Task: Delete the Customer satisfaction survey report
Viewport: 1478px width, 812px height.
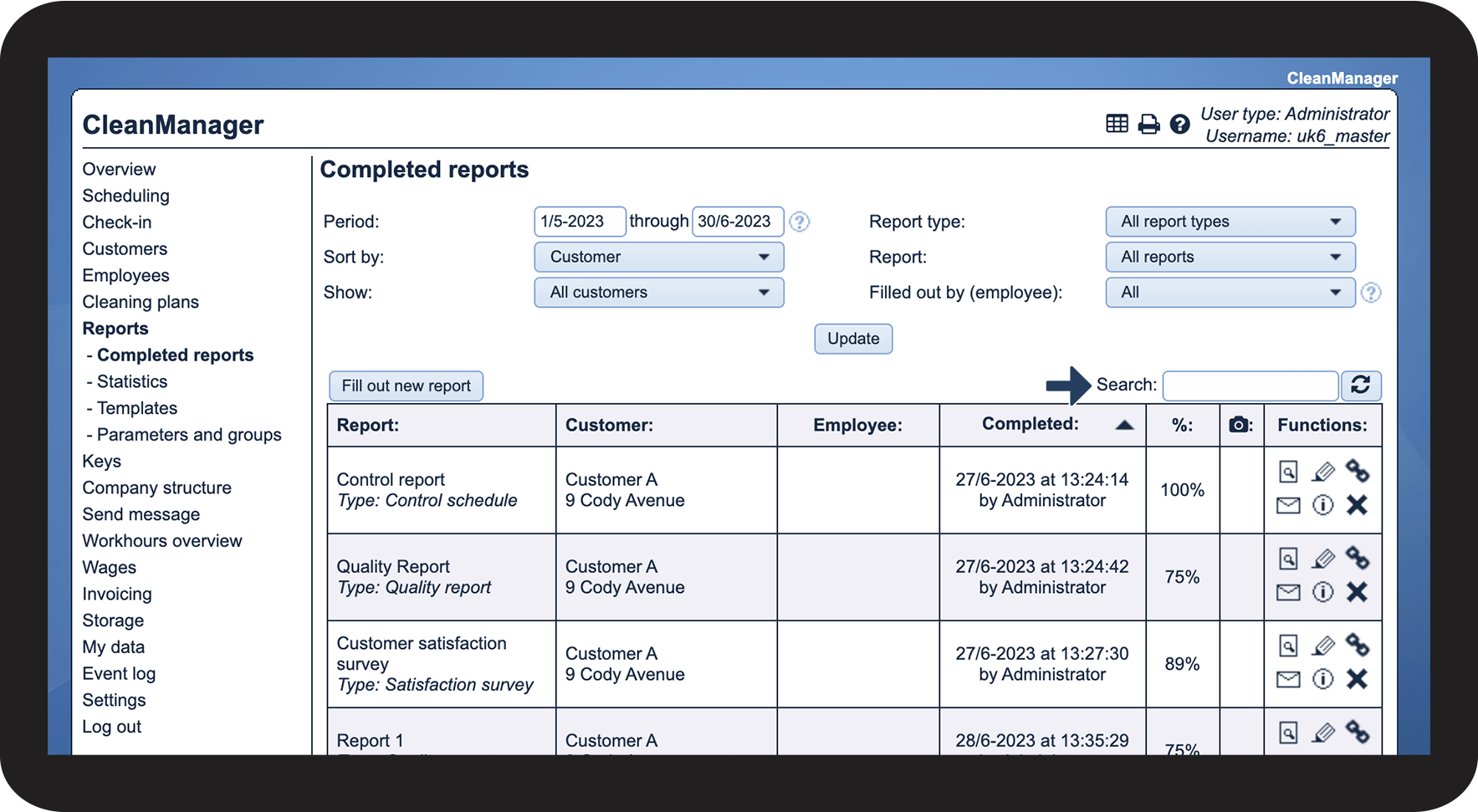Action: 1357,679
